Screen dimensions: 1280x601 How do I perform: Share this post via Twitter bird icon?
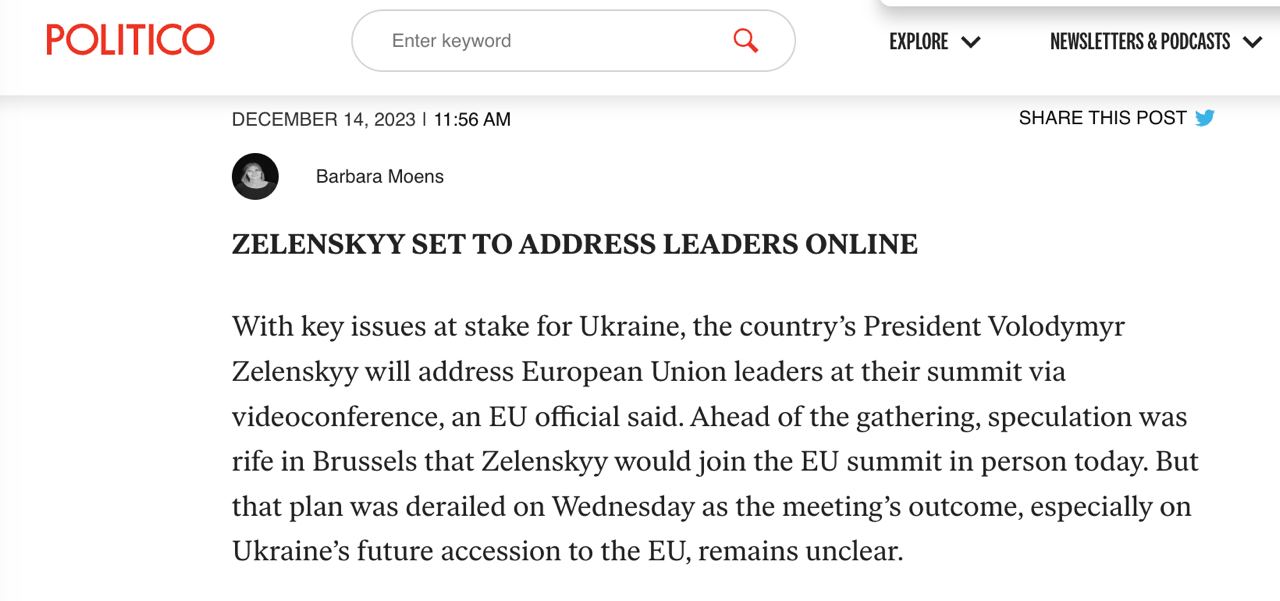(1205, 118)
